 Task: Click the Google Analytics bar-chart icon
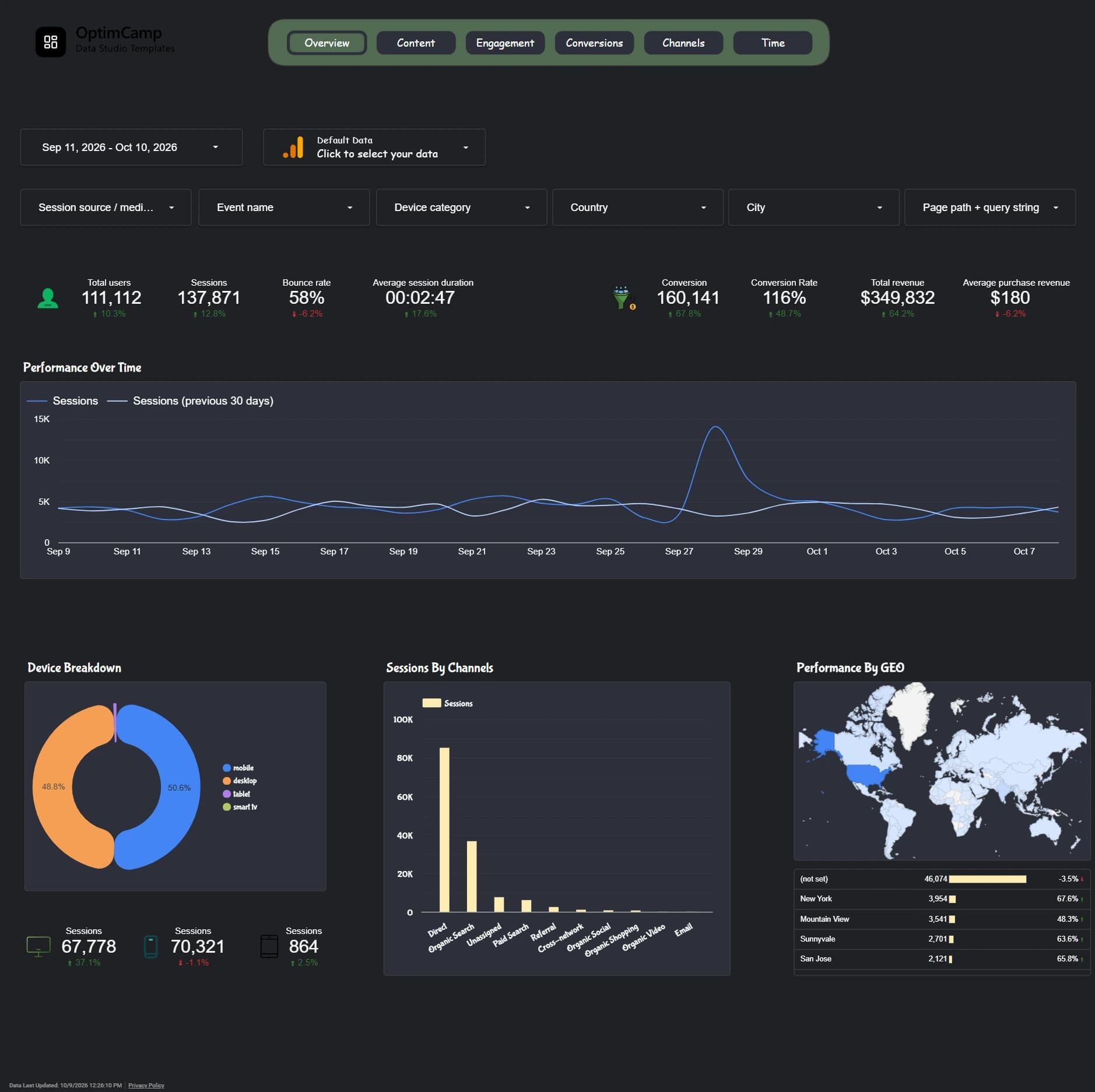[x=293, y=148]
